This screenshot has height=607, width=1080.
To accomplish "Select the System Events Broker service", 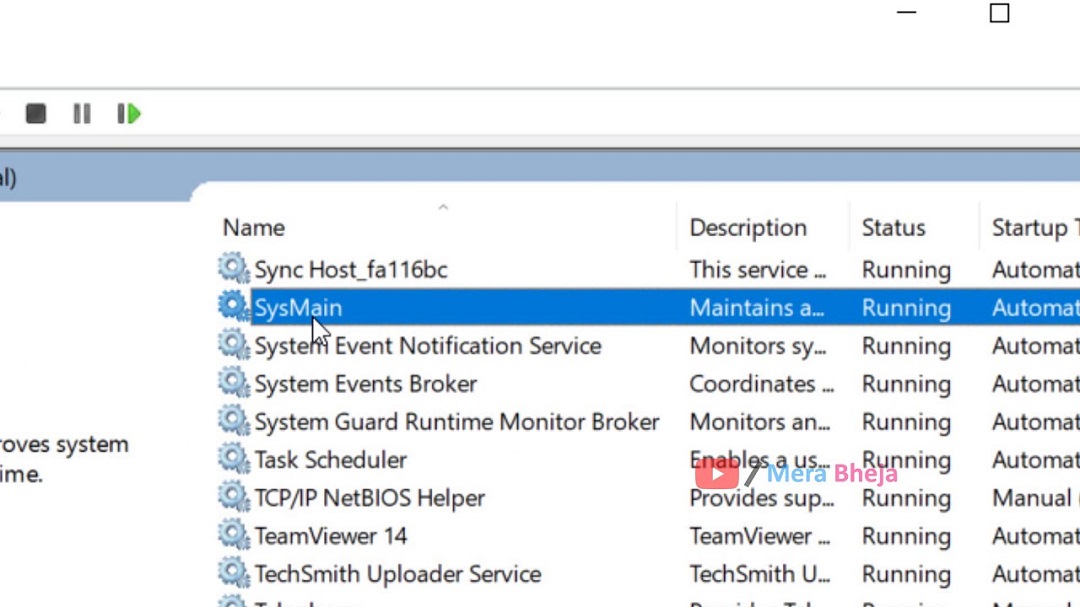I will [x=365, y=384].
